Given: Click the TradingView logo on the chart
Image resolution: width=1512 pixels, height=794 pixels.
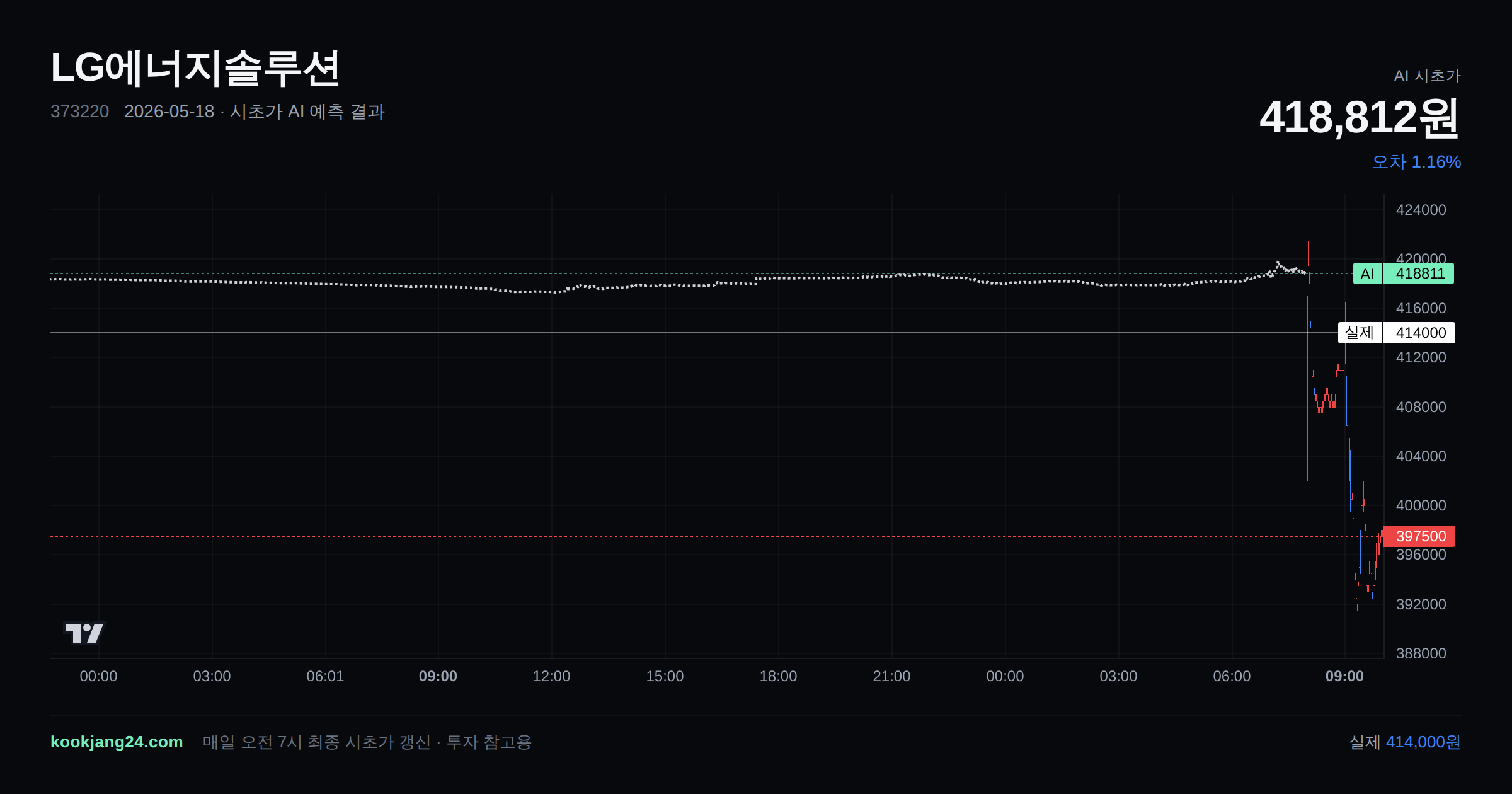Looking at the screenshot, I should click(84, 633).
